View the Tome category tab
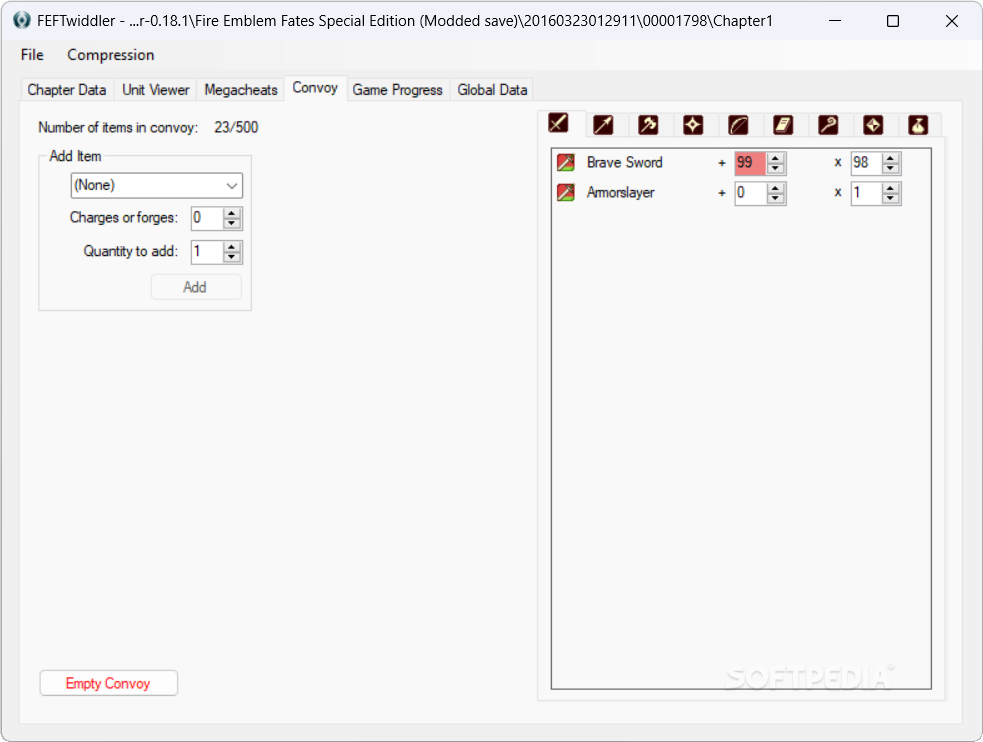Screen dimensions: 983x742 783,125
